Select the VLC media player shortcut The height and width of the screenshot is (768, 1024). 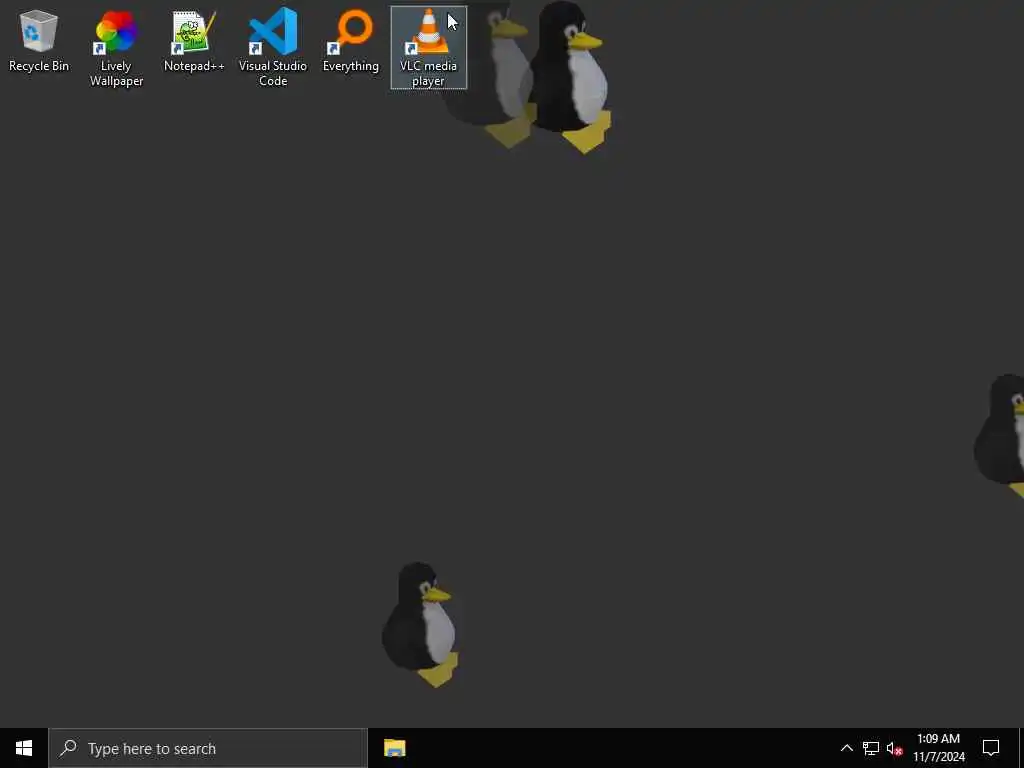[428, 48]
